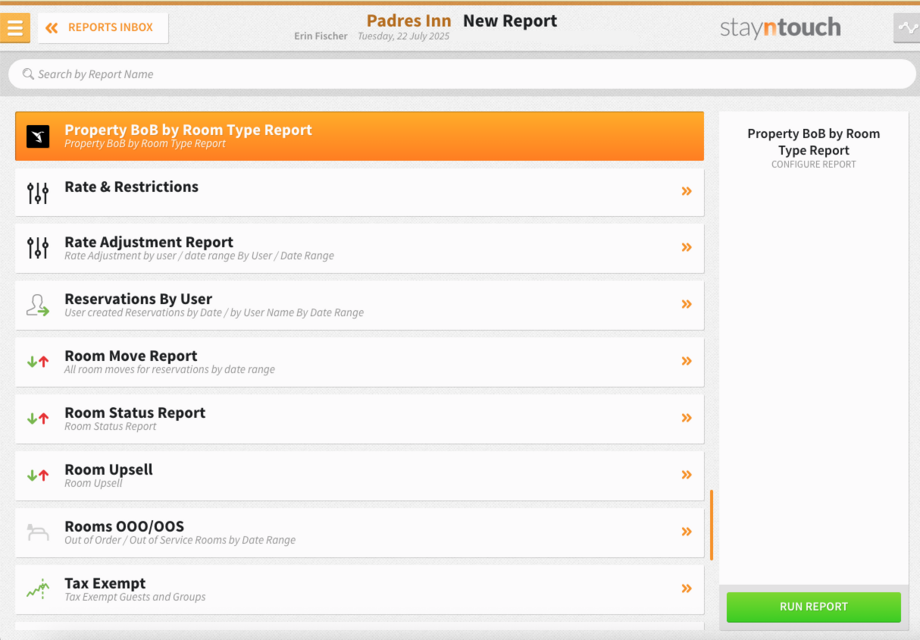Open the Room Status Report title
The image size is (920, 640).
[x=135, y=412]
